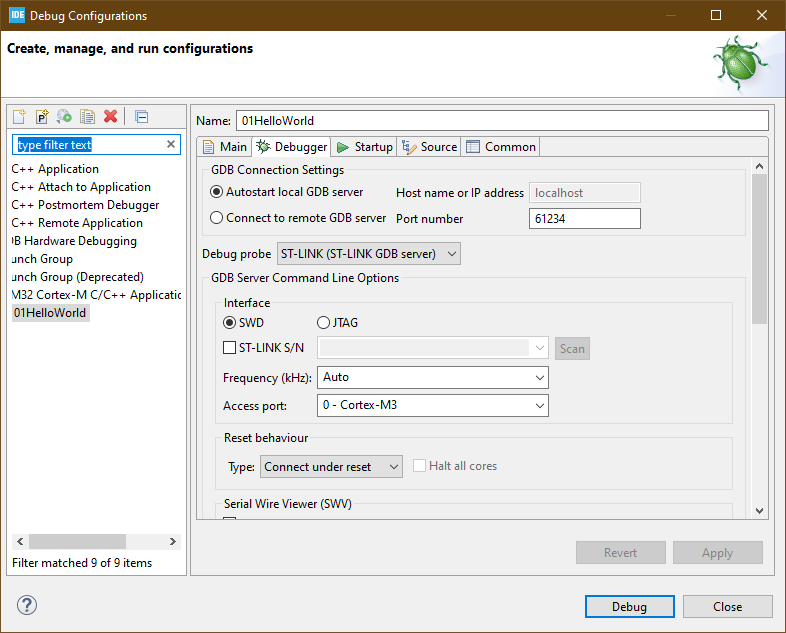The image size is (786, 633).
Task: Switch to the Startup tab
Action: (x=365, y=147)
